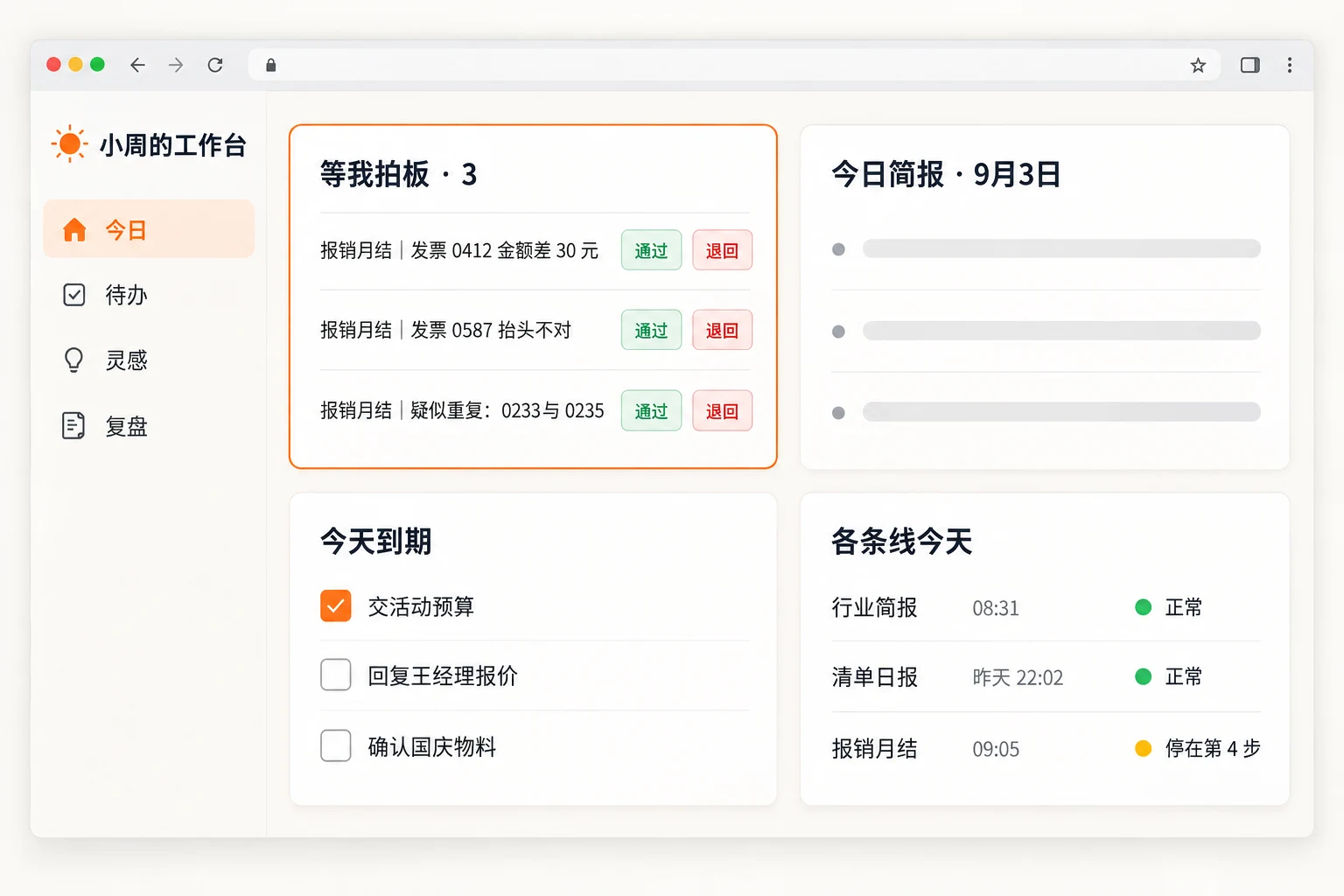The image size is (1344, 896).
Task: Click the document icon beside 复盘
Action: click(73, 425)
